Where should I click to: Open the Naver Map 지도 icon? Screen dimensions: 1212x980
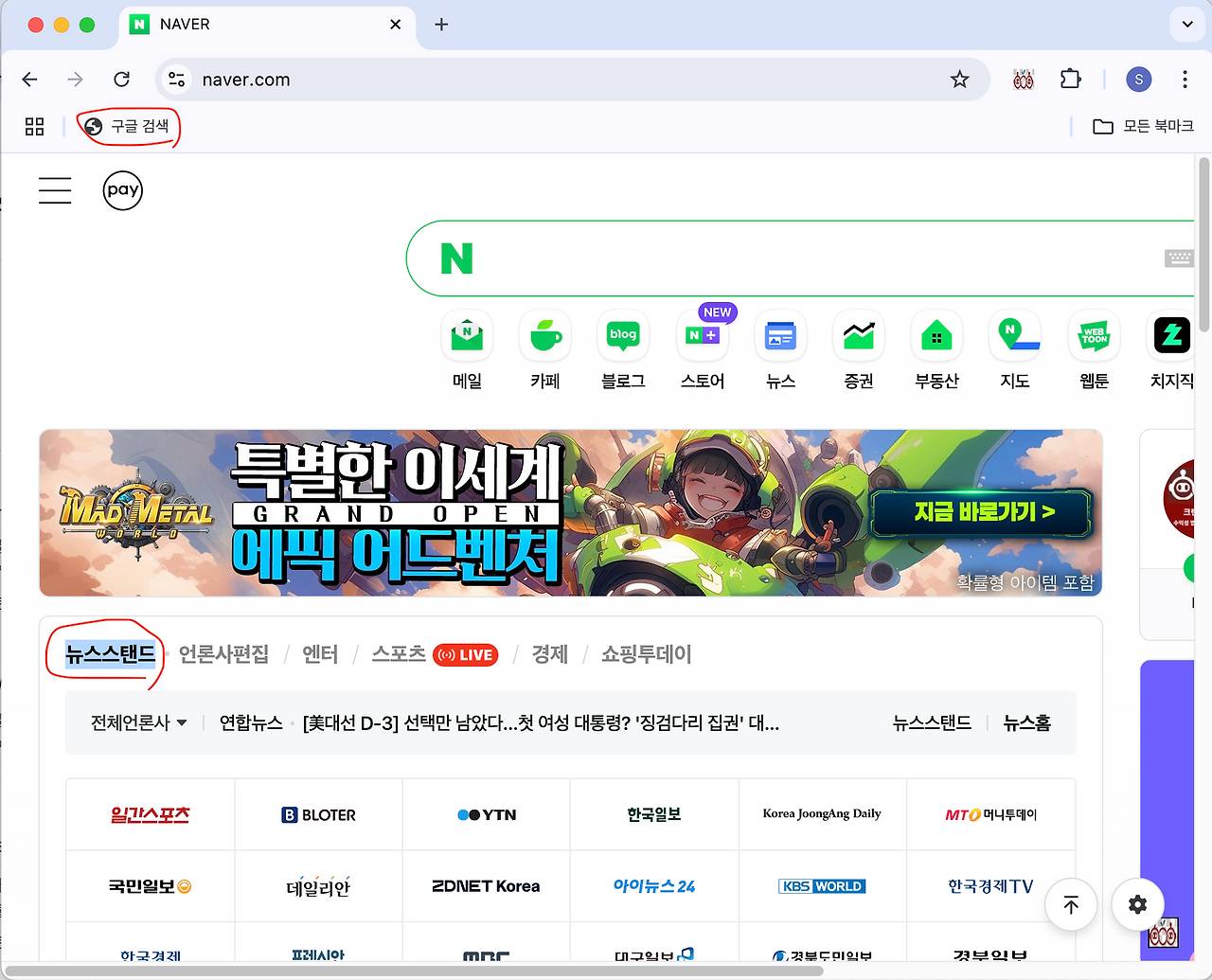click(x=1015, y=336)
